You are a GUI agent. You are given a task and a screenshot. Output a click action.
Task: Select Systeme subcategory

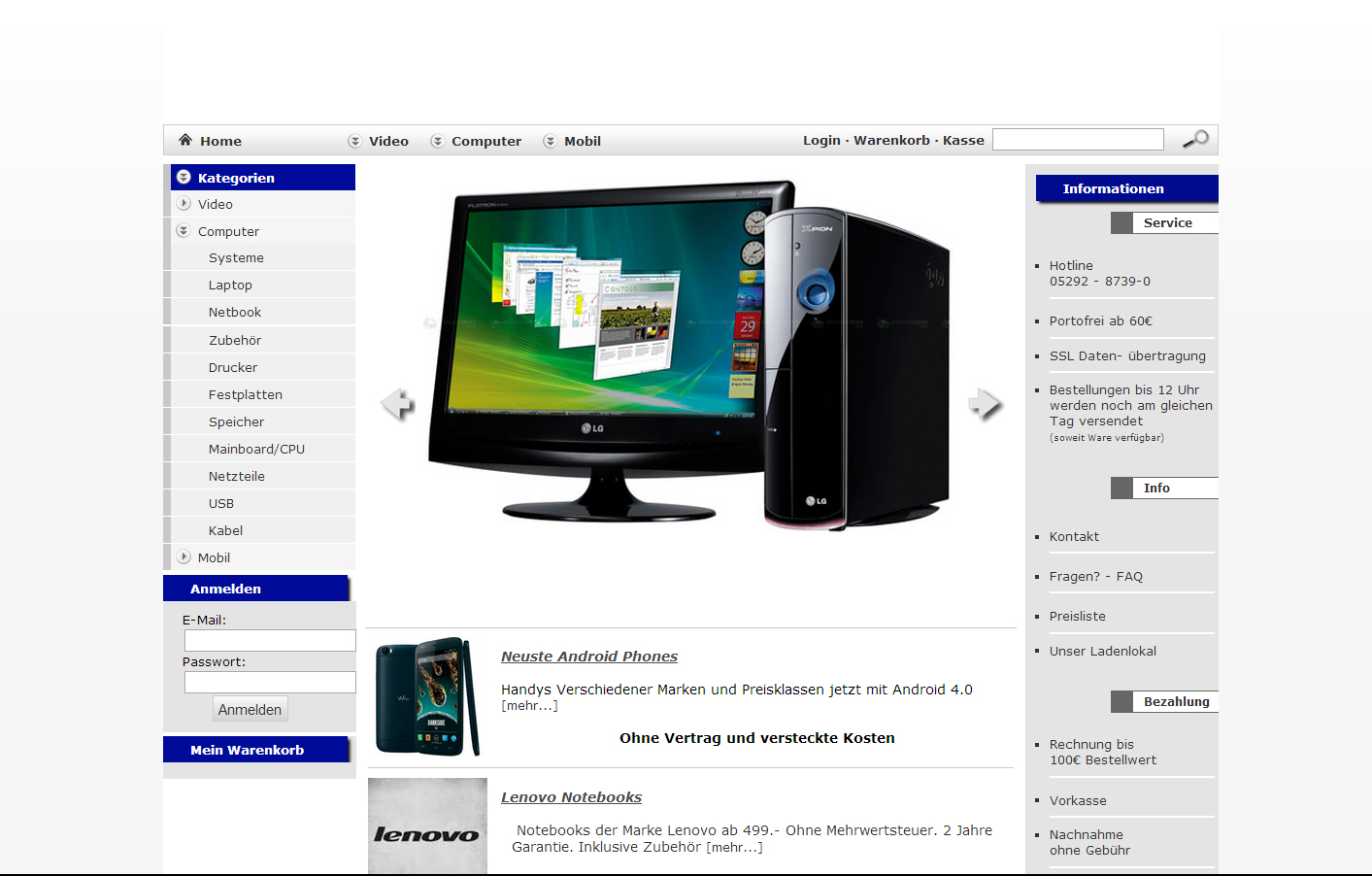pos(236,257)
